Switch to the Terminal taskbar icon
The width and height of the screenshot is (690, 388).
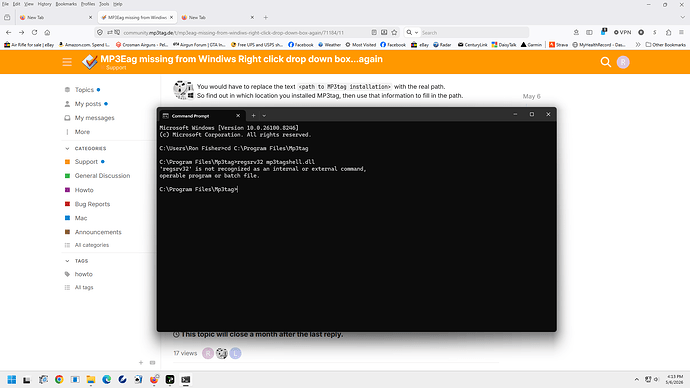[186, 379]
